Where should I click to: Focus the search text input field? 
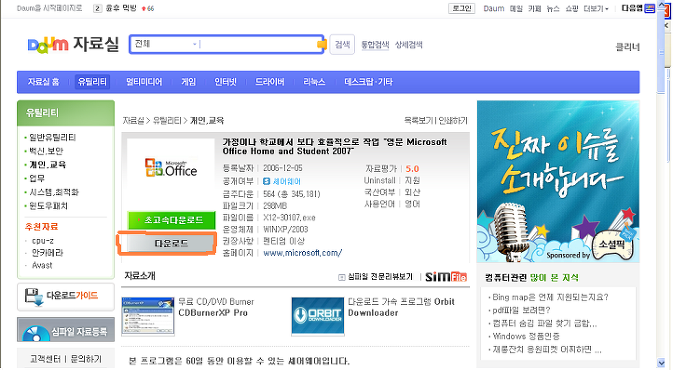258,44
